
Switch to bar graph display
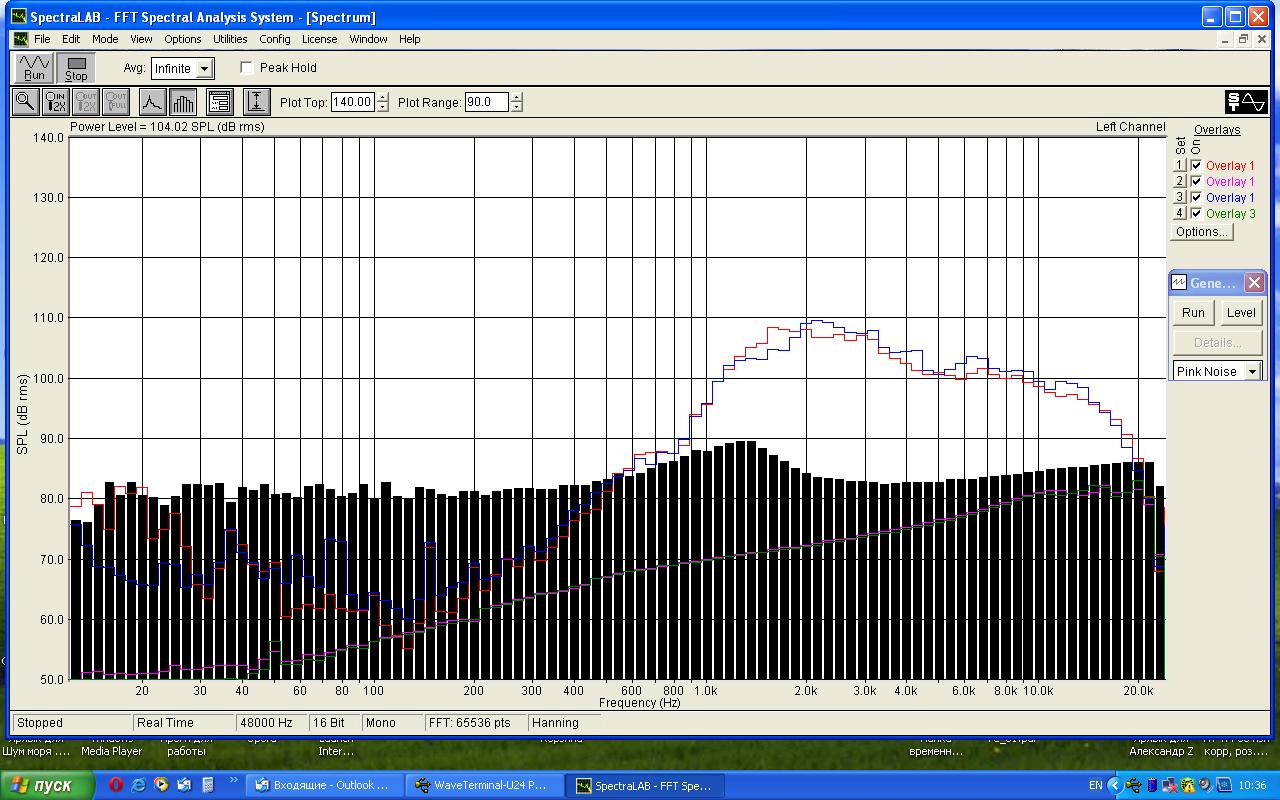[183, 101]
